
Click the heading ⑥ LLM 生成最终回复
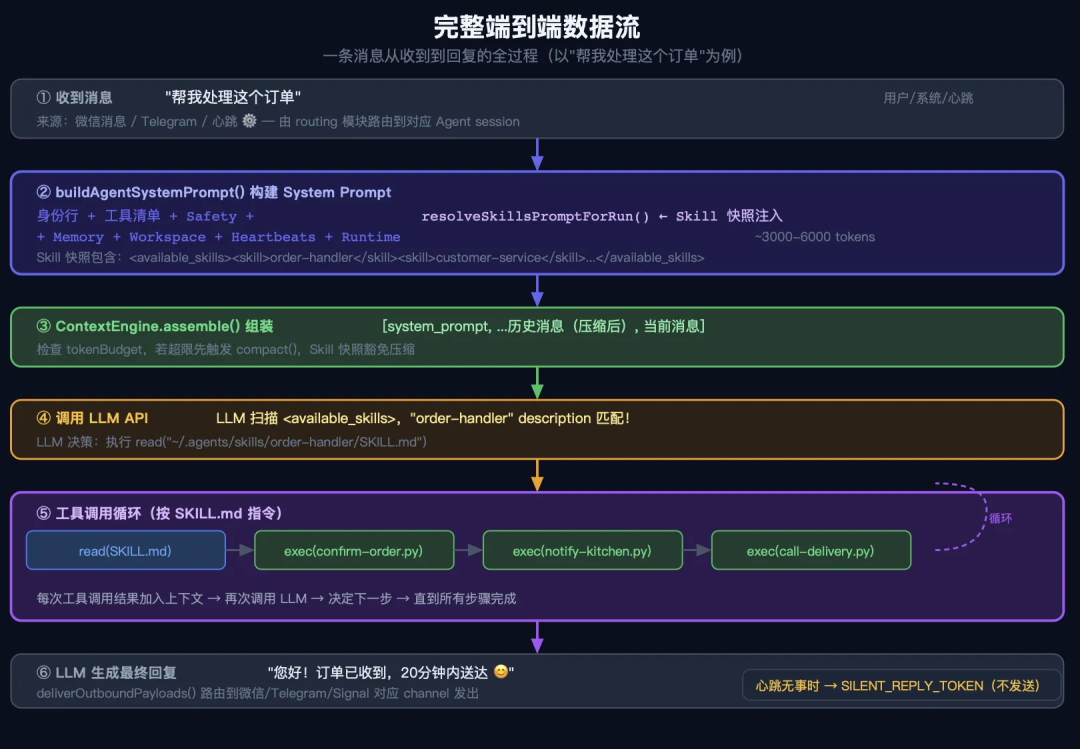106,673
